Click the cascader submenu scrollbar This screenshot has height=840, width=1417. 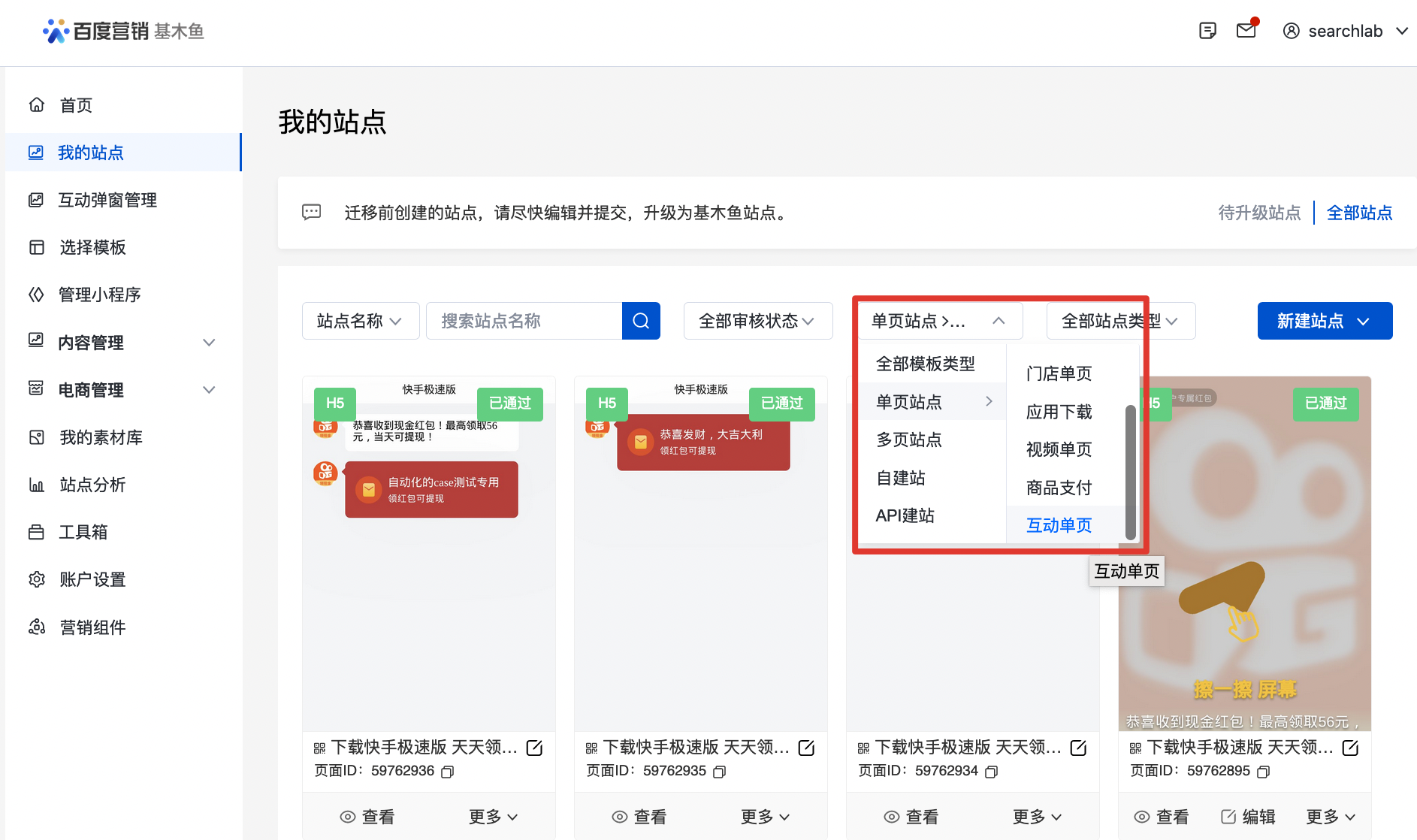(1130, 472)
